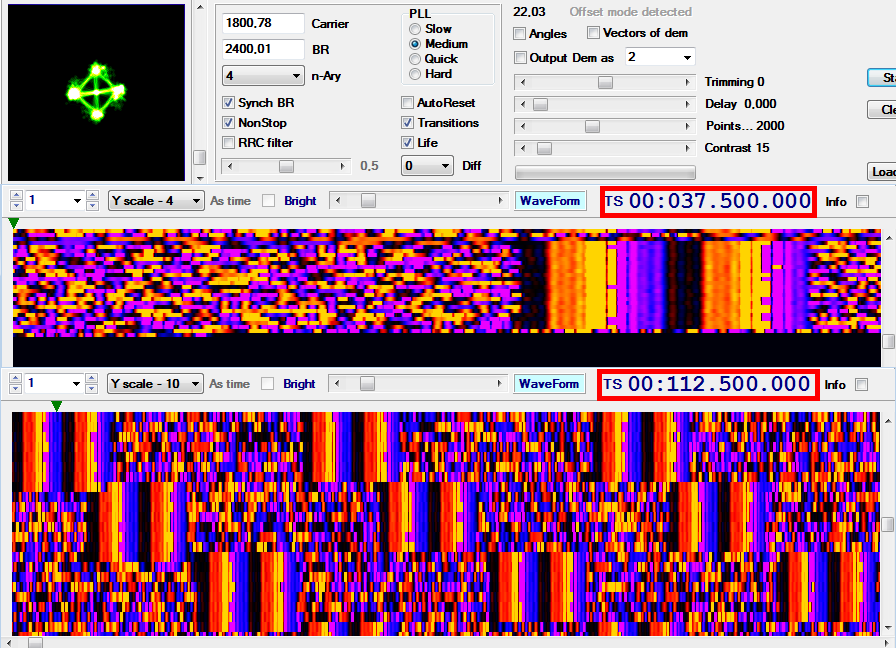The height and width of the screenshot is (648, 896).
Task: Enable the Angles checkbox
Action: point(519,33)
